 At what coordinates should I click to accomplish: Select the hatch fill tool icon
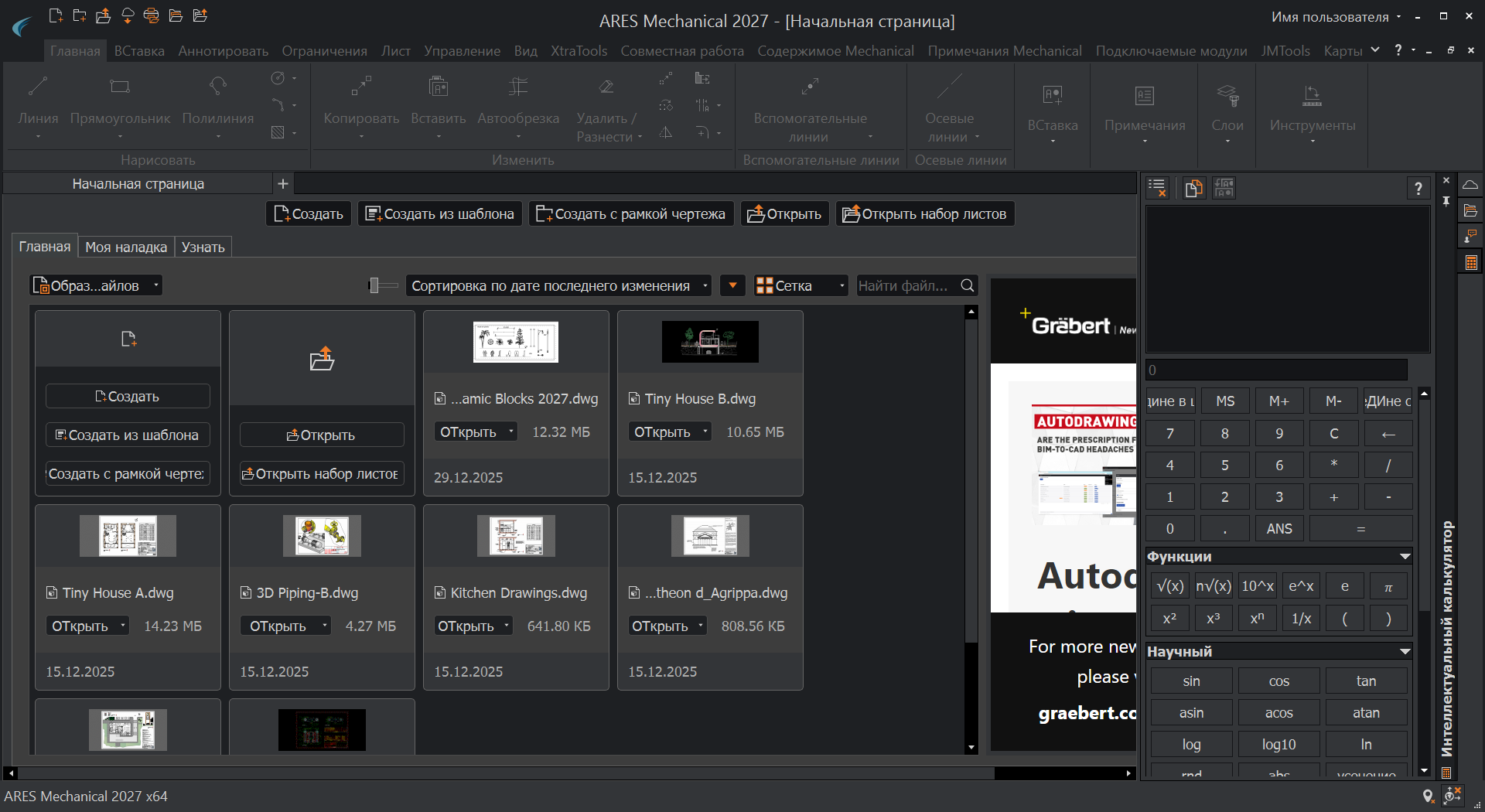[x=278, y=132]
